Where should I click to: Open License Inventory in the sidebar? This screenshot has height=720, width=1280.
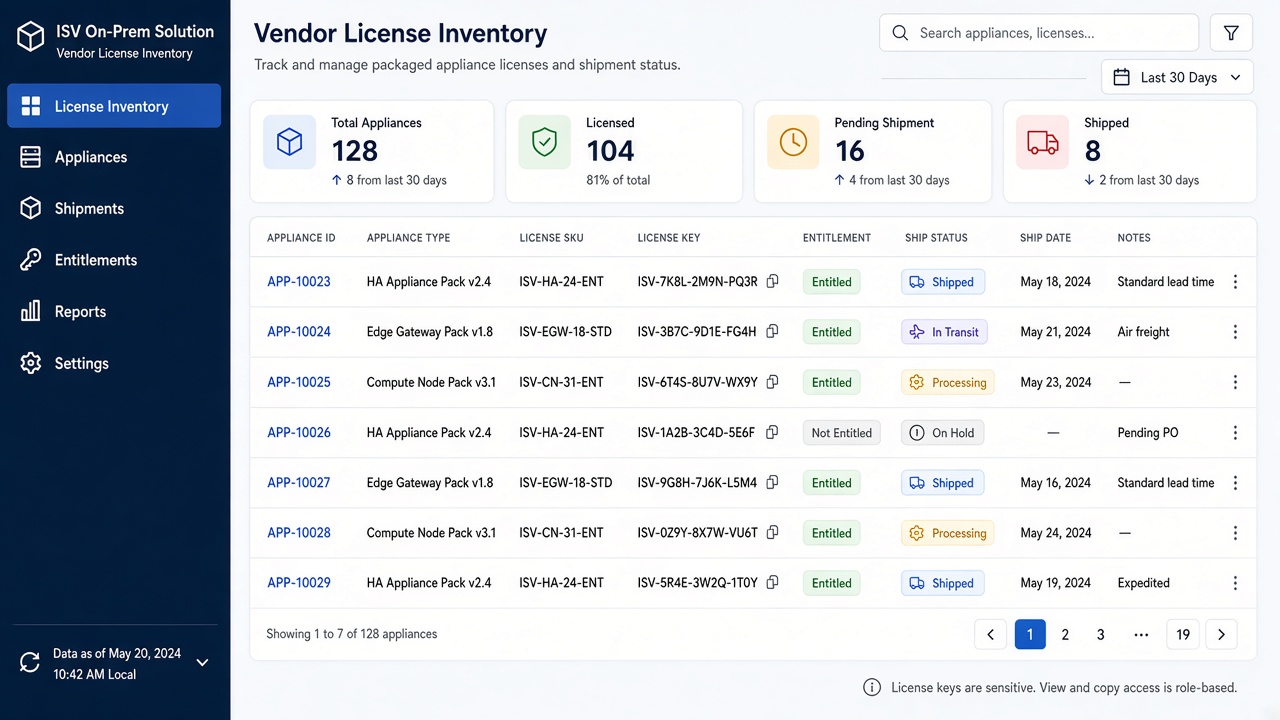(x=114, y=106)
